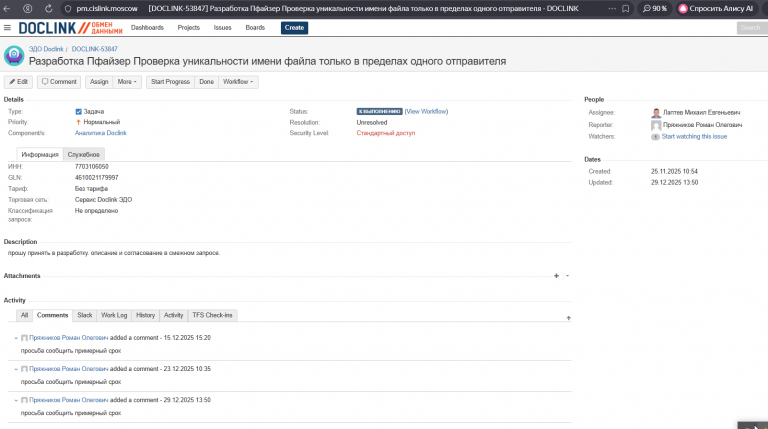Image resolution: width=768 pixels, height=429 pixels.
Task: Open author link of the 15.12.2025 comment
Action: (68, 338)
